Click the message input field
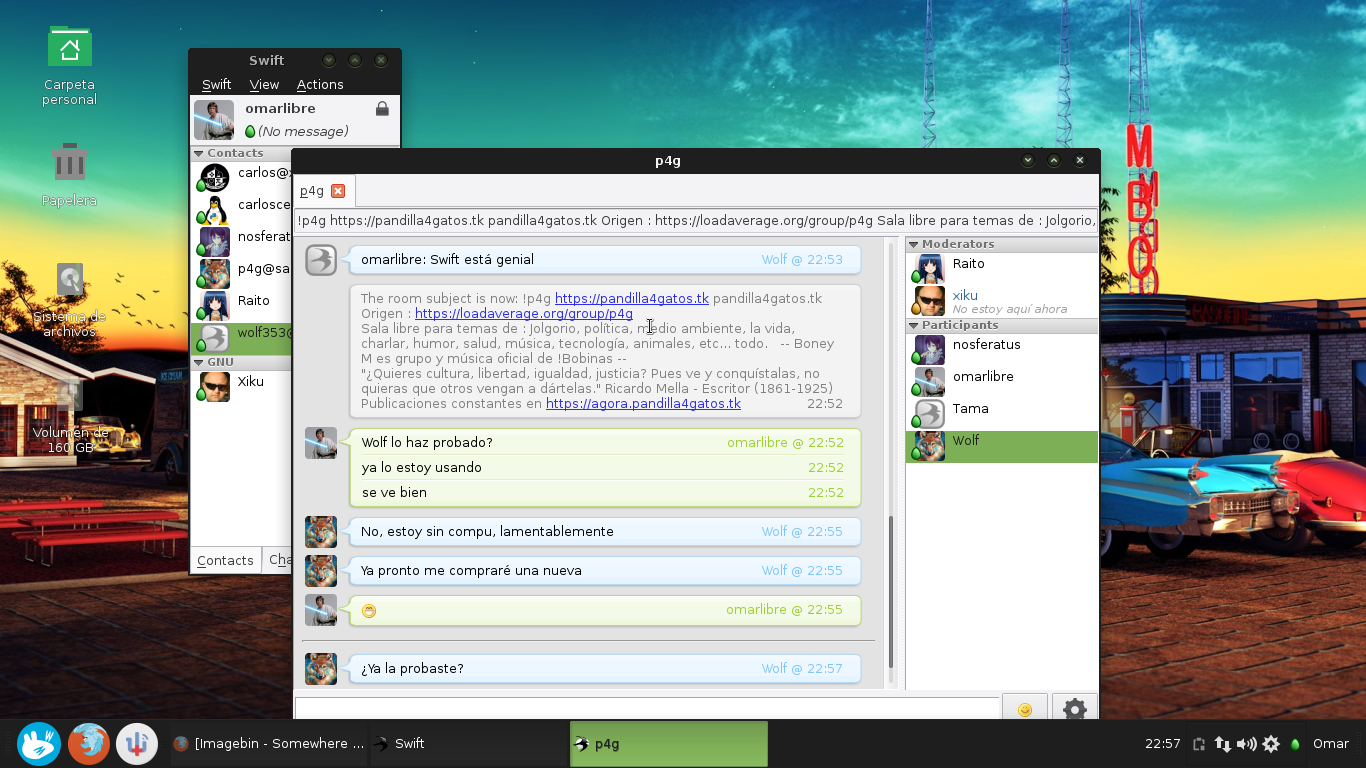Image resolution: width=1366 pixels, height=768 pixels. [647, 708]
